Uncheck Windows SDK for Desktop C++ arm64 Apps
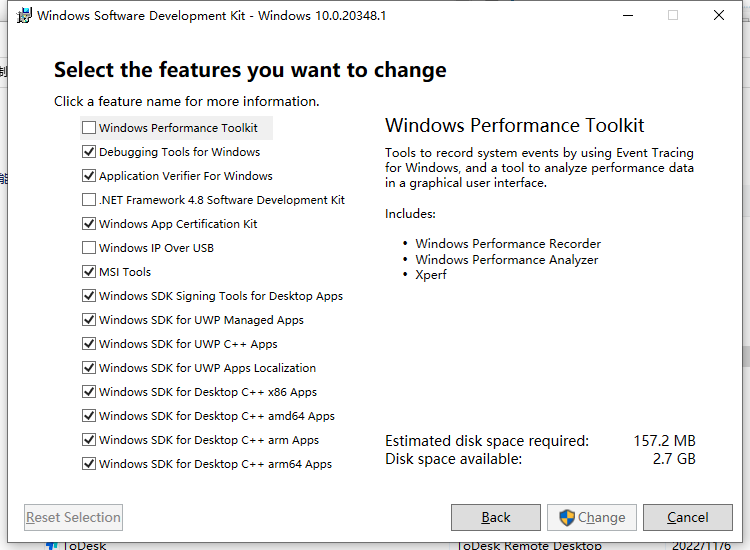 [89, 463]
